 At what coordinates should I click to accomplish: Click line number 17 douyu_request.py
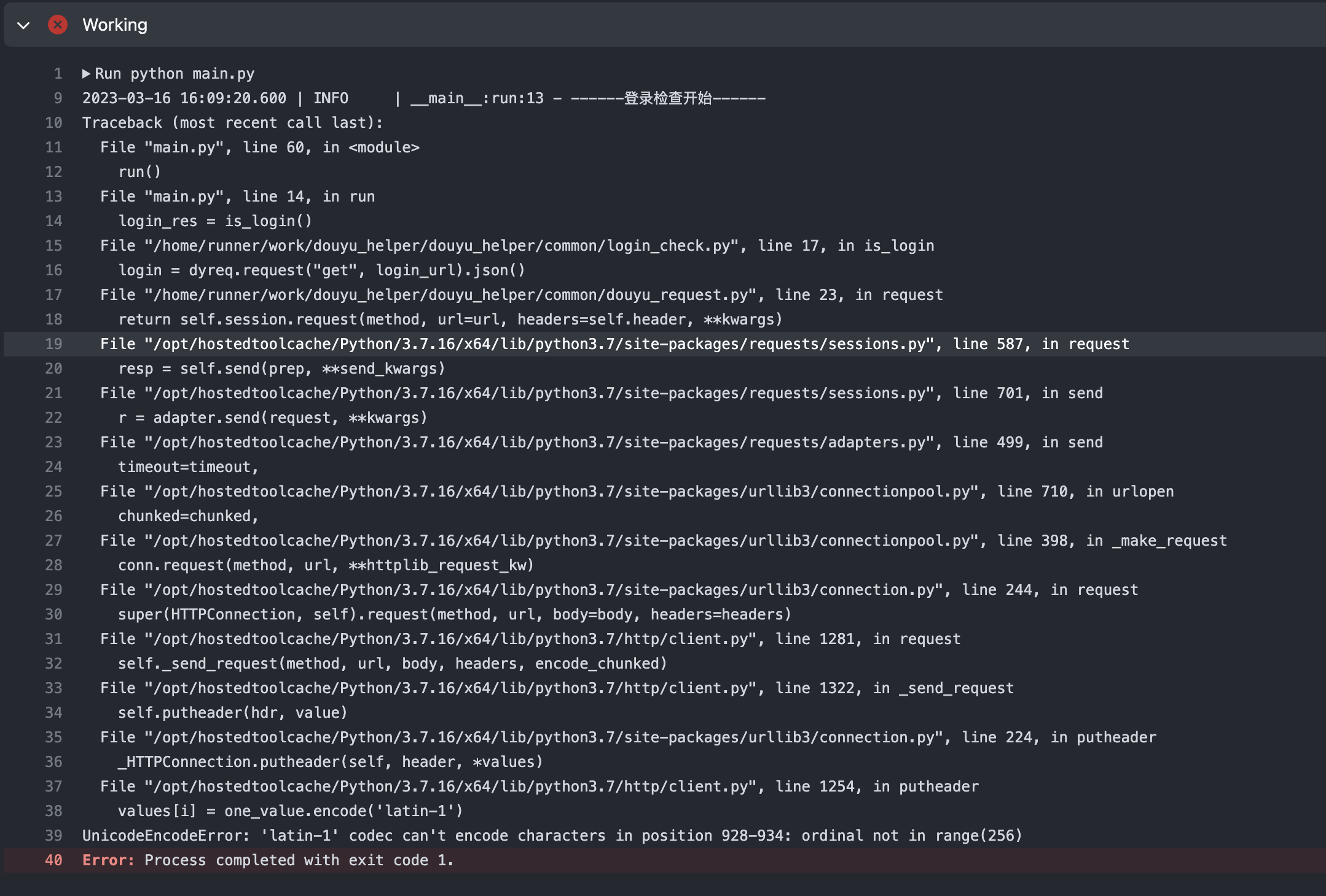point(54,295)
